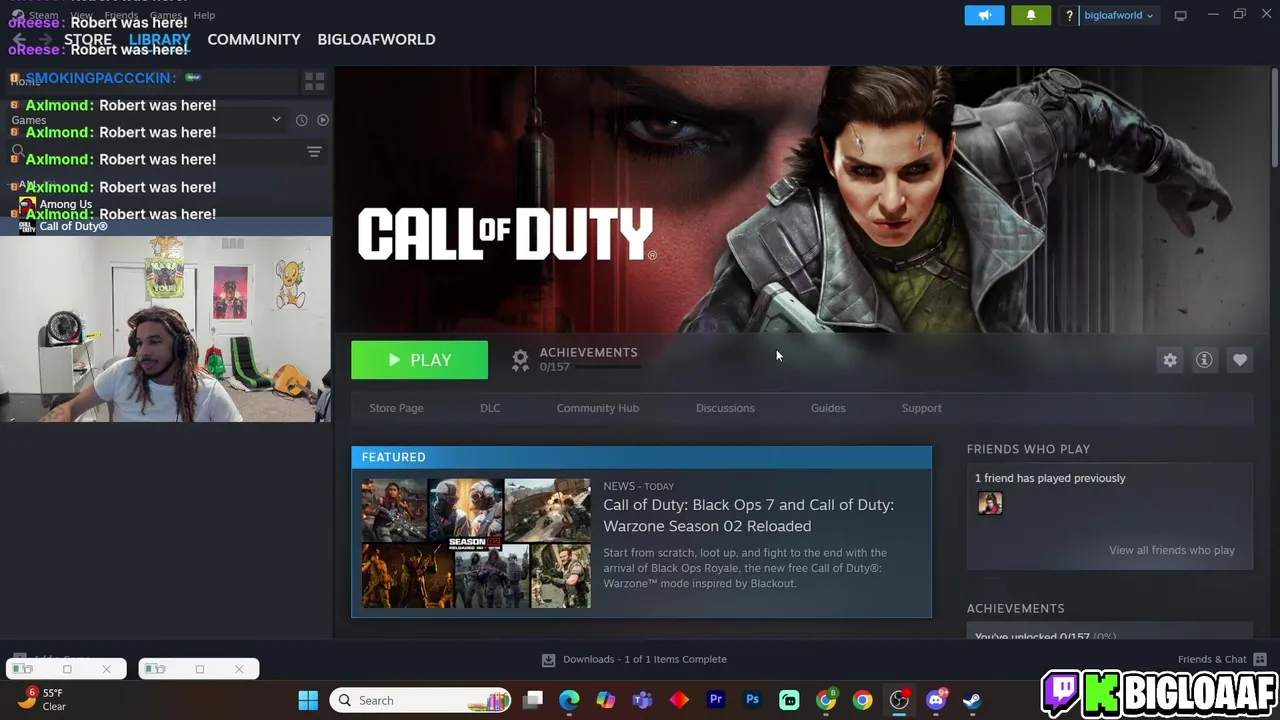This screenshot has height=720, width=1280.
Task: Click the library search magnifier icon
Action: (x=17, y=152)
